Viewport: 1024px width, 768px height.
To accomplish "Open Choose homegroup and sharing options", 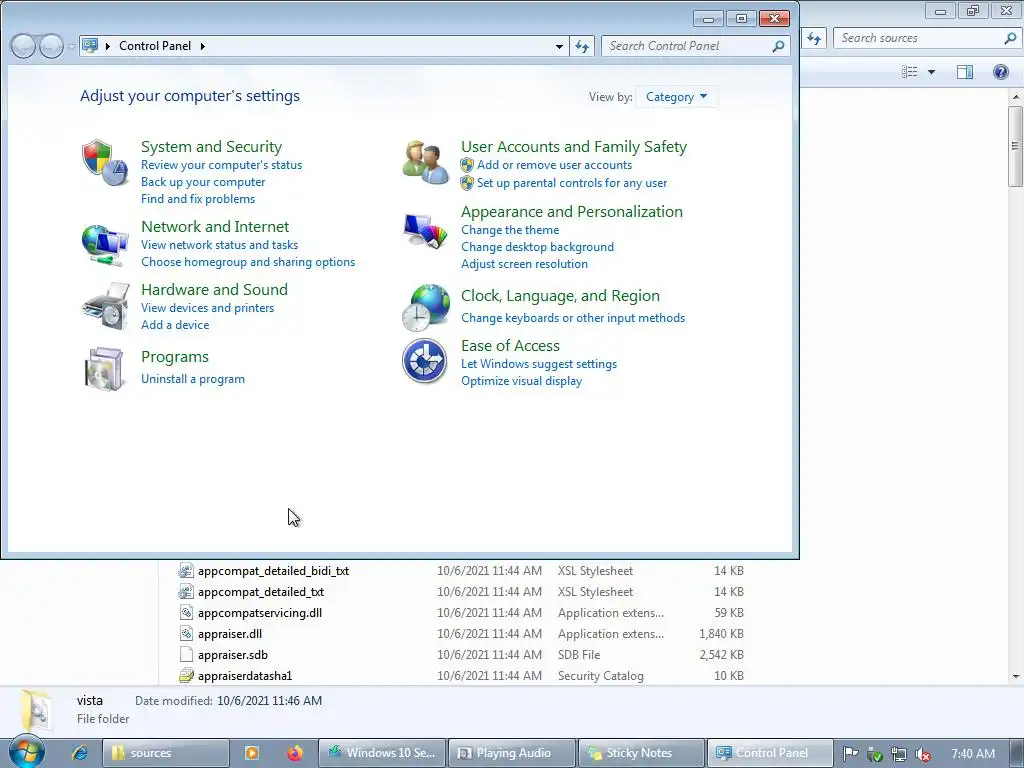I will tap(248, 262).
